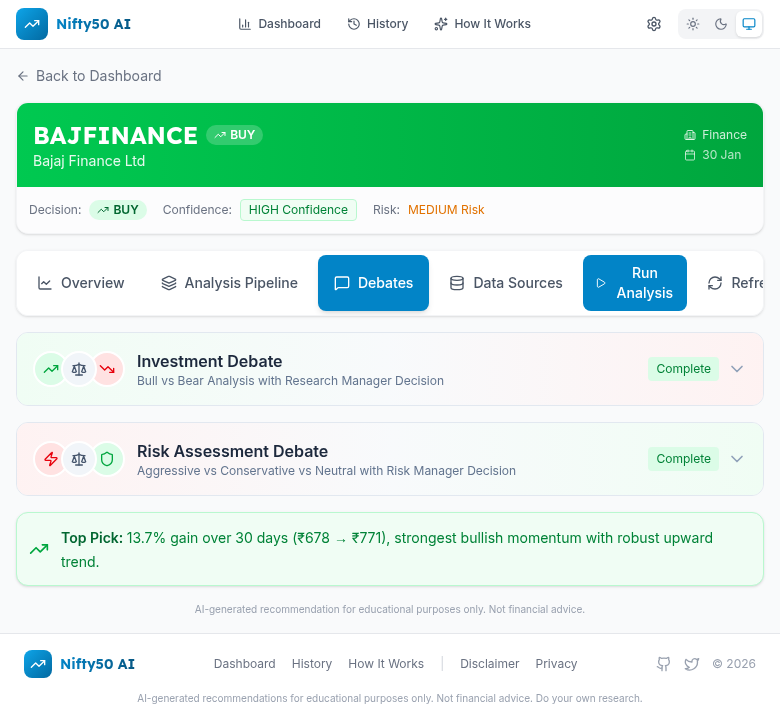Switch to light theme with sun icon
The width and height of the screenshot is (780, 722).
click(693, 24)
